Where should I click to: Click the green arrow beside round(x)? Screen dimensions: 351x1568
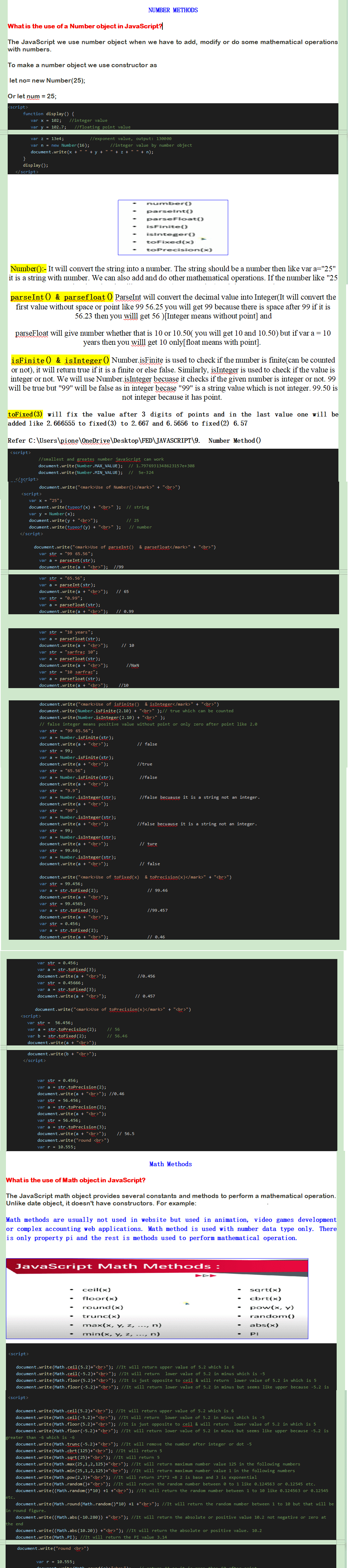[x=187, y=1303]
